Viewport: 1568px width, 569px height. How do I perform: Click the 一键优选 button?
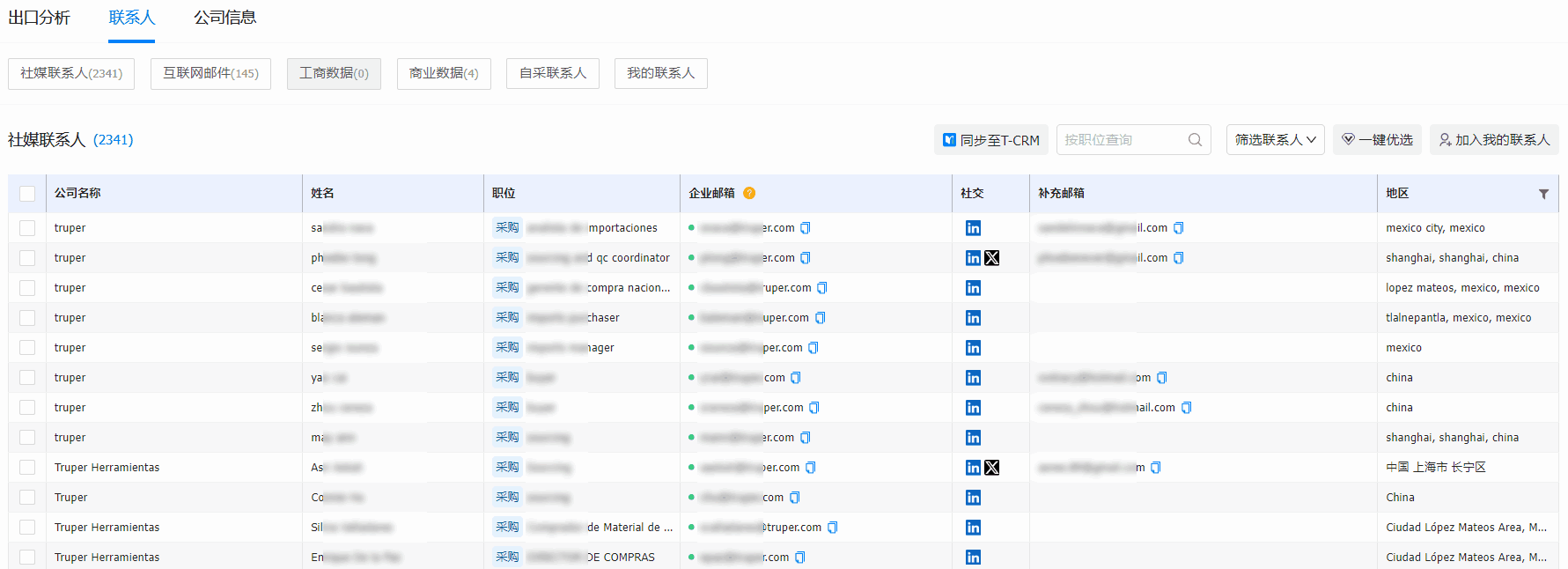coord(1377,140)
